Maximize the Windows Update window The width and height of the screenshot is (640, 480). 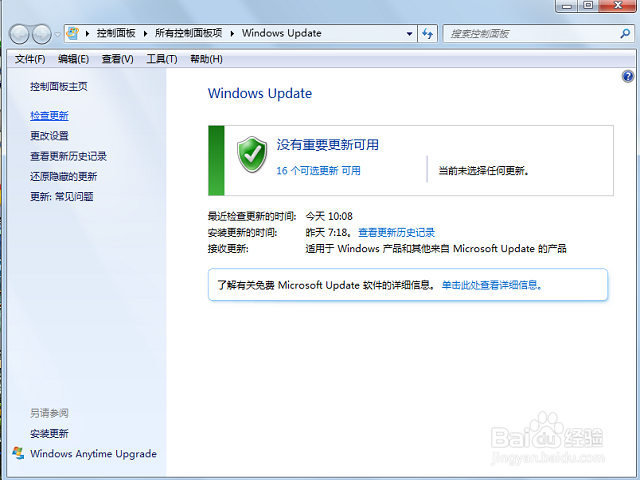pyautogui.click(x=588, y=6)
